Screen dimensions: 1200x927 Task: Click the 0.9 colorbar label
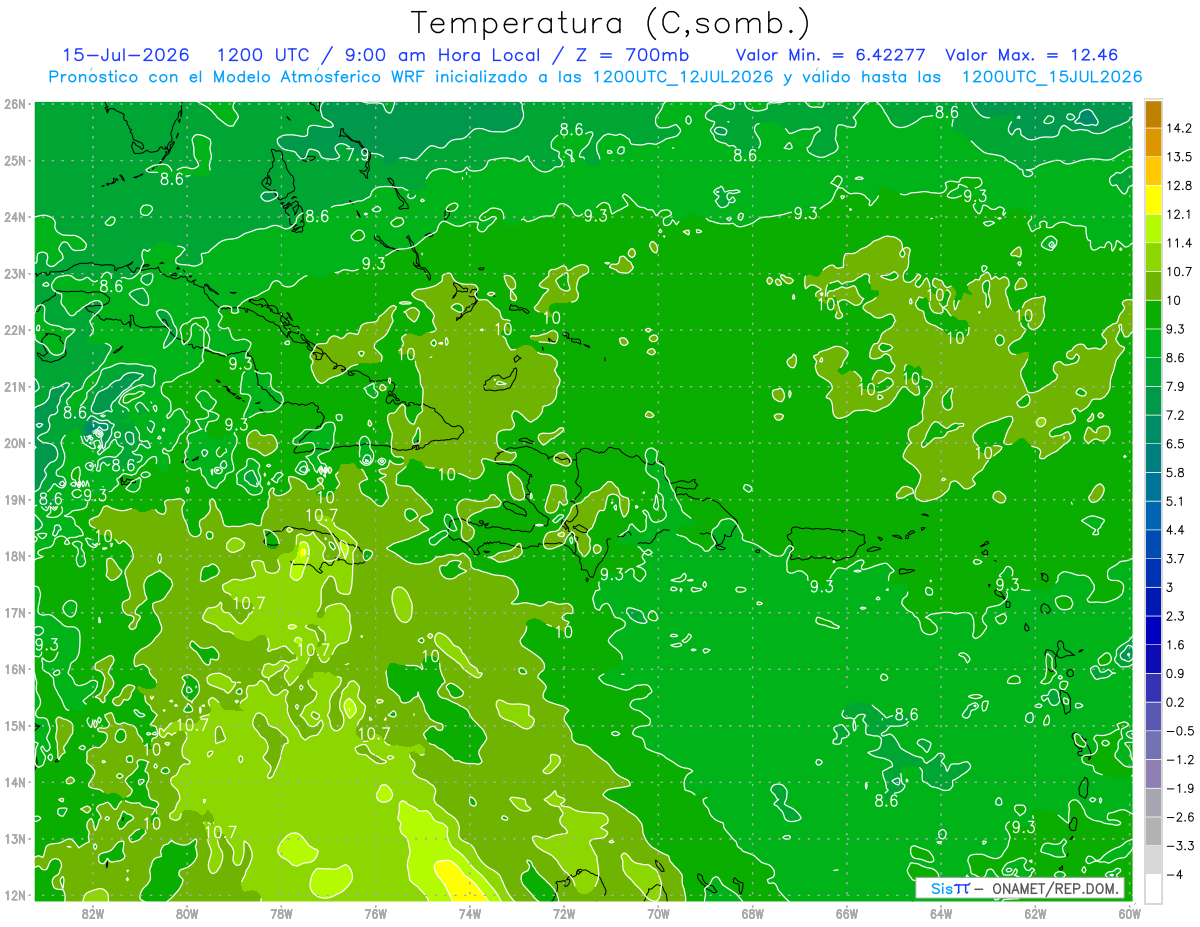pos(1174,673)
